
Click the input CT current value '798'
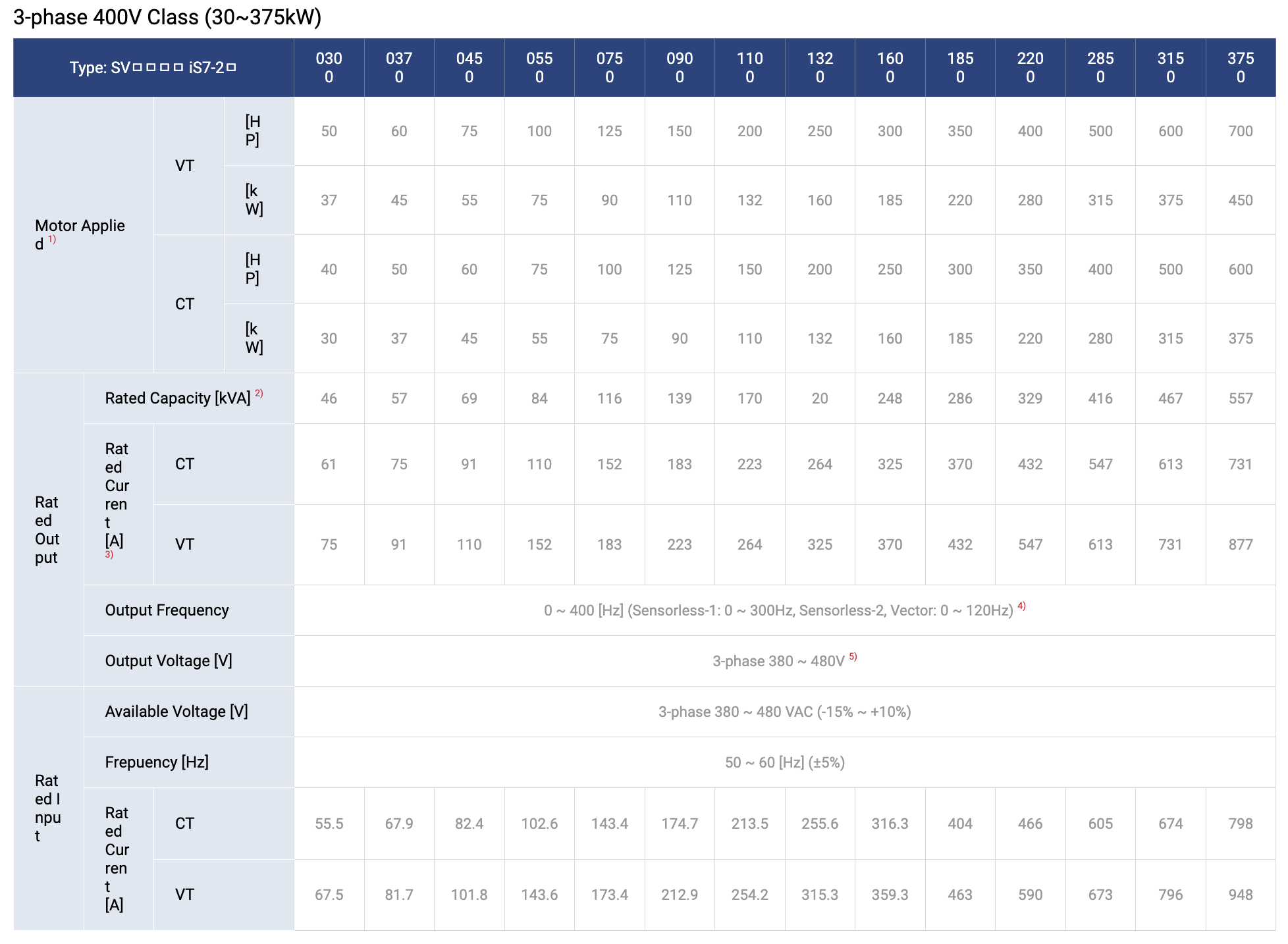1241,824
